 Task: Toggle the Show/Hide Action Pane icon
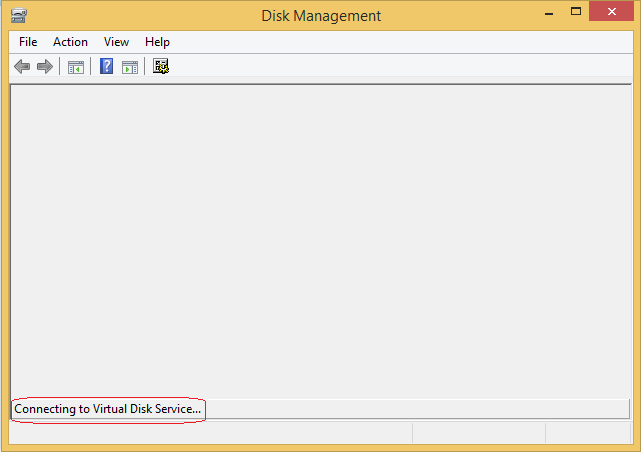(129, 67)
